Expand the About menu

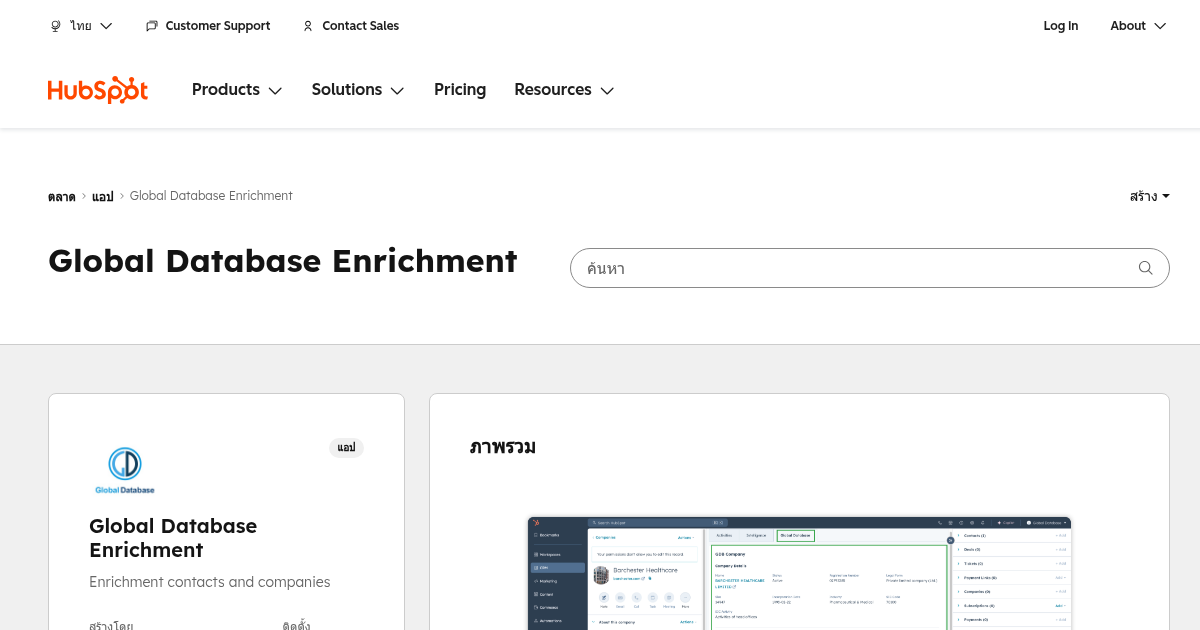coord(1138,26)
